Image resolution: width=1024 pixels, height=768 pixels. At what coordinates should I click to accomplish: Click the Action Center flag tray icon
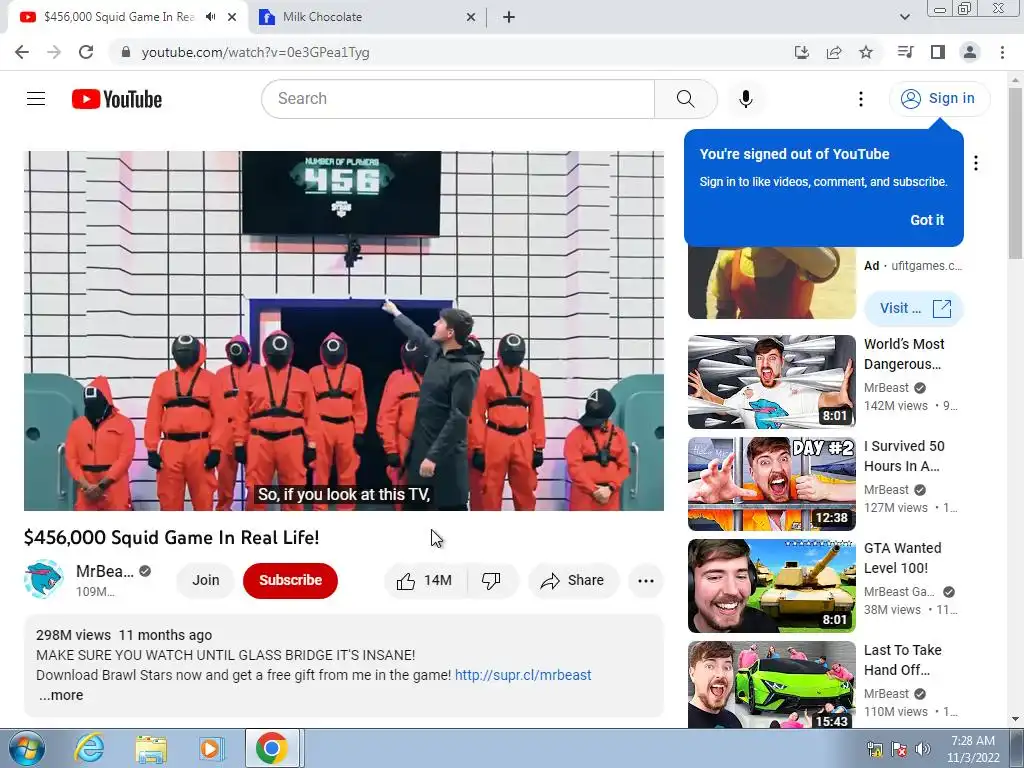899,749
